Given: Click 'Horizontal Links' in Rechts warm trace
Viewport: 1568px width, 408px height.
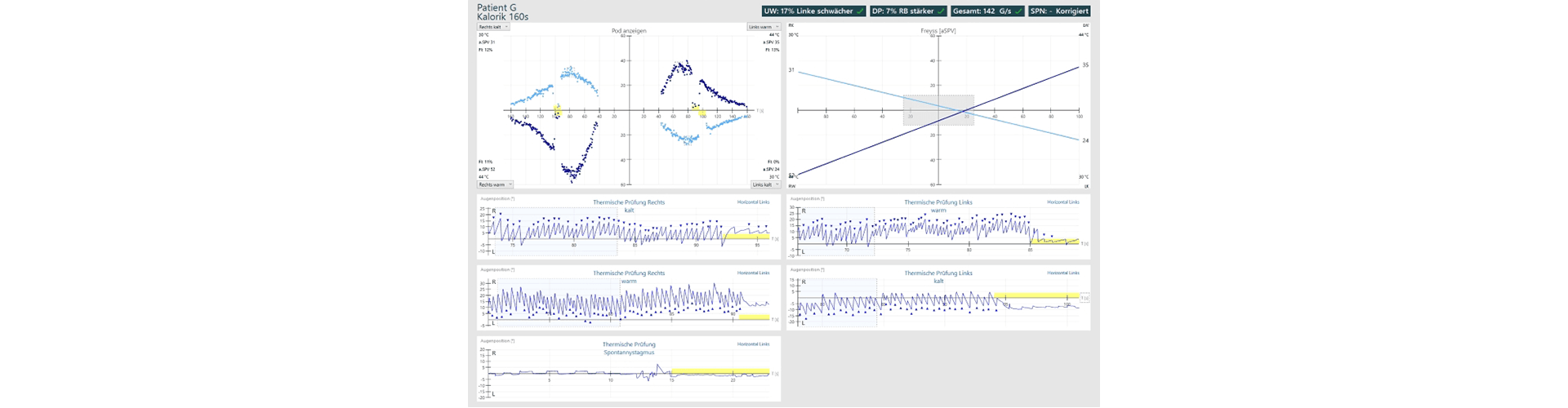Looking at the screenshot, I should 753,273.
